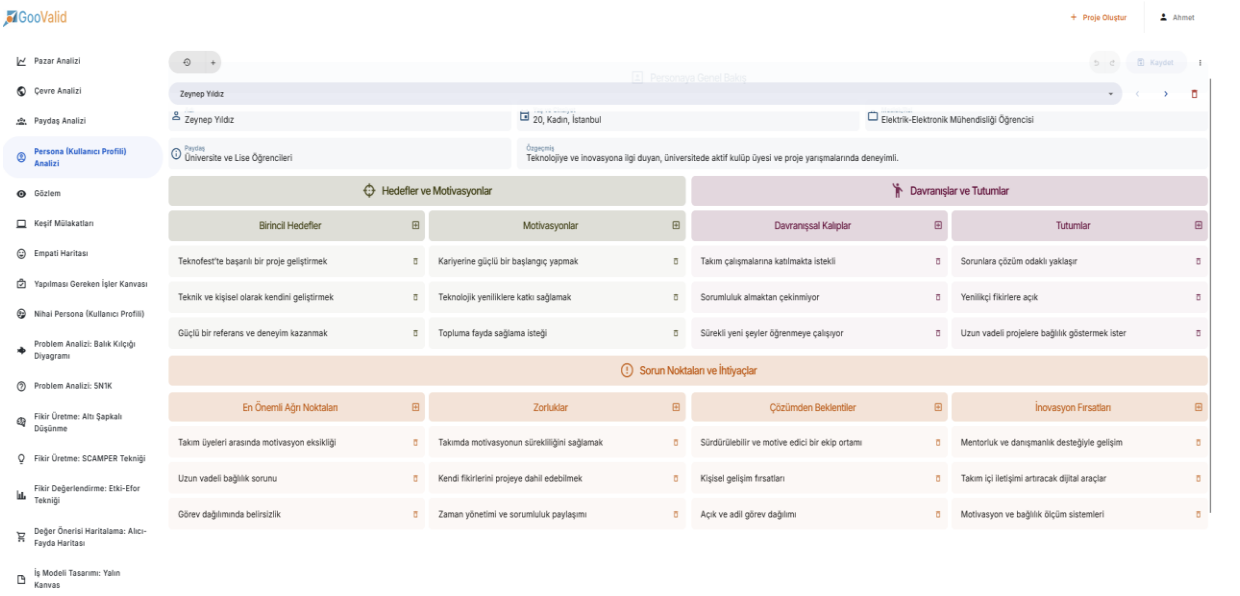Add item to Zorluklar column
Image resolution: width=1240 pixels, height=596 pixels.
pyautogui.click(x=677, y=407)
